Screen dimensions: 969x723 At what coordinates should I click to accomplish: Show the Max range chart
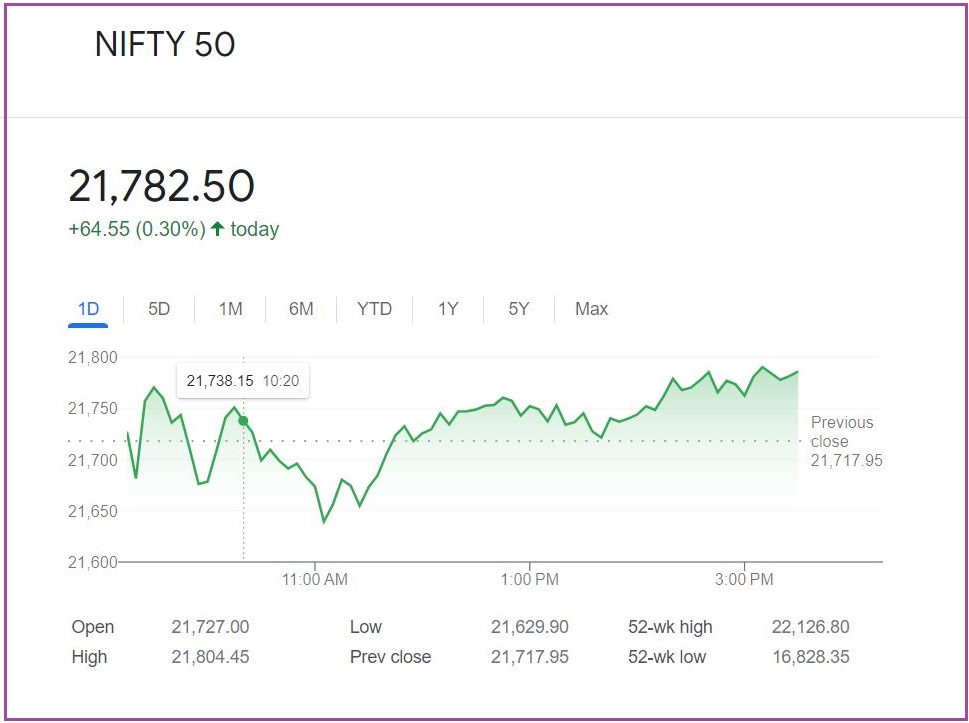(x=591, y=309)
